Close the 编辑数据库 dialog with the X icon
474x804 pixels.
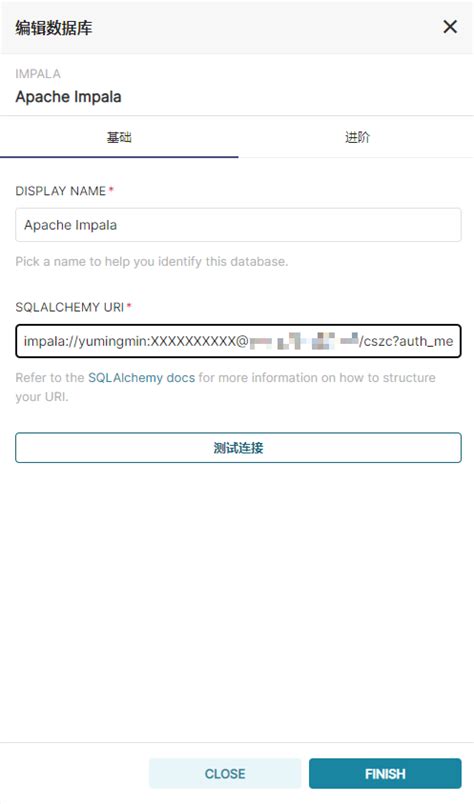[450, 27]
